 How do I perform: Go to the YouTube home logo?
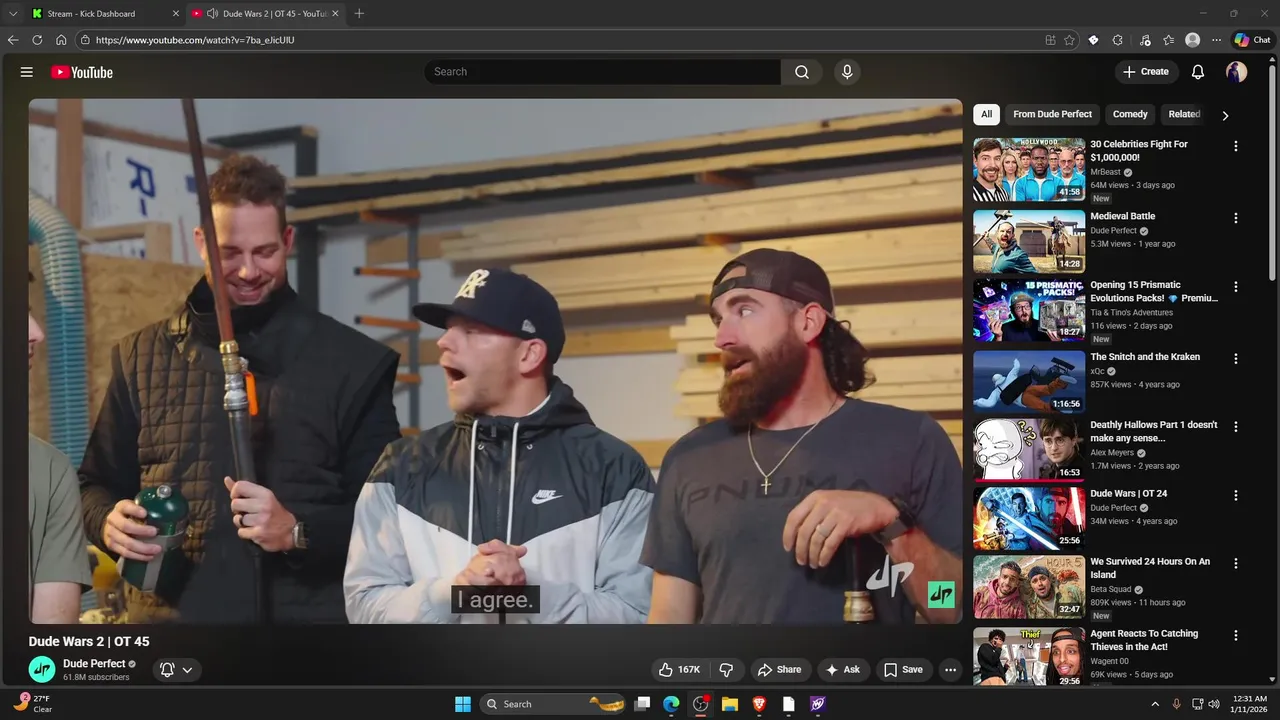tap(82, 72)
